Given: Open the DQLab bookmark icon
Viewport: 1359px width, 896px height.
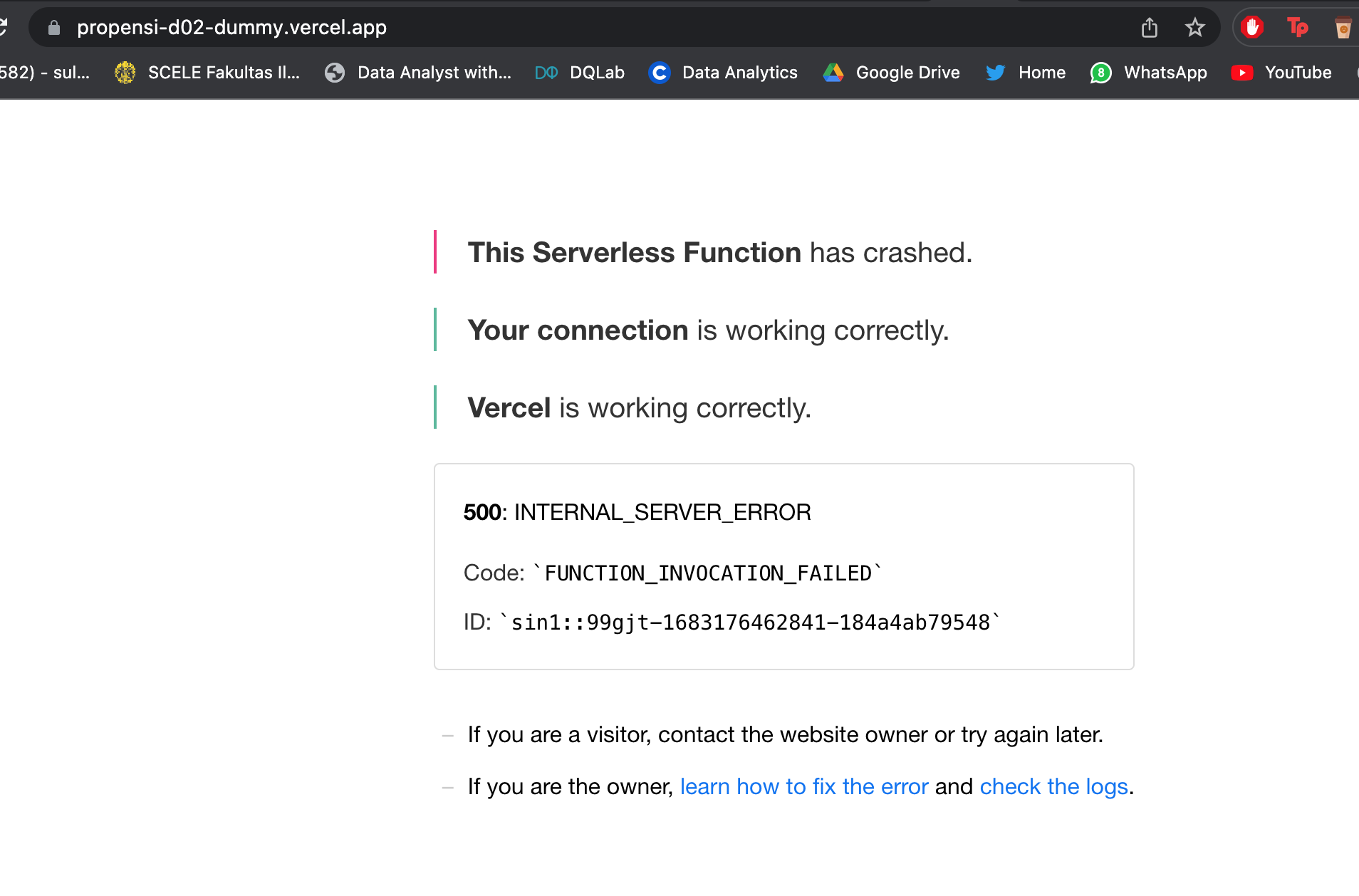Looking at the screenshot, I should (546, 72).
